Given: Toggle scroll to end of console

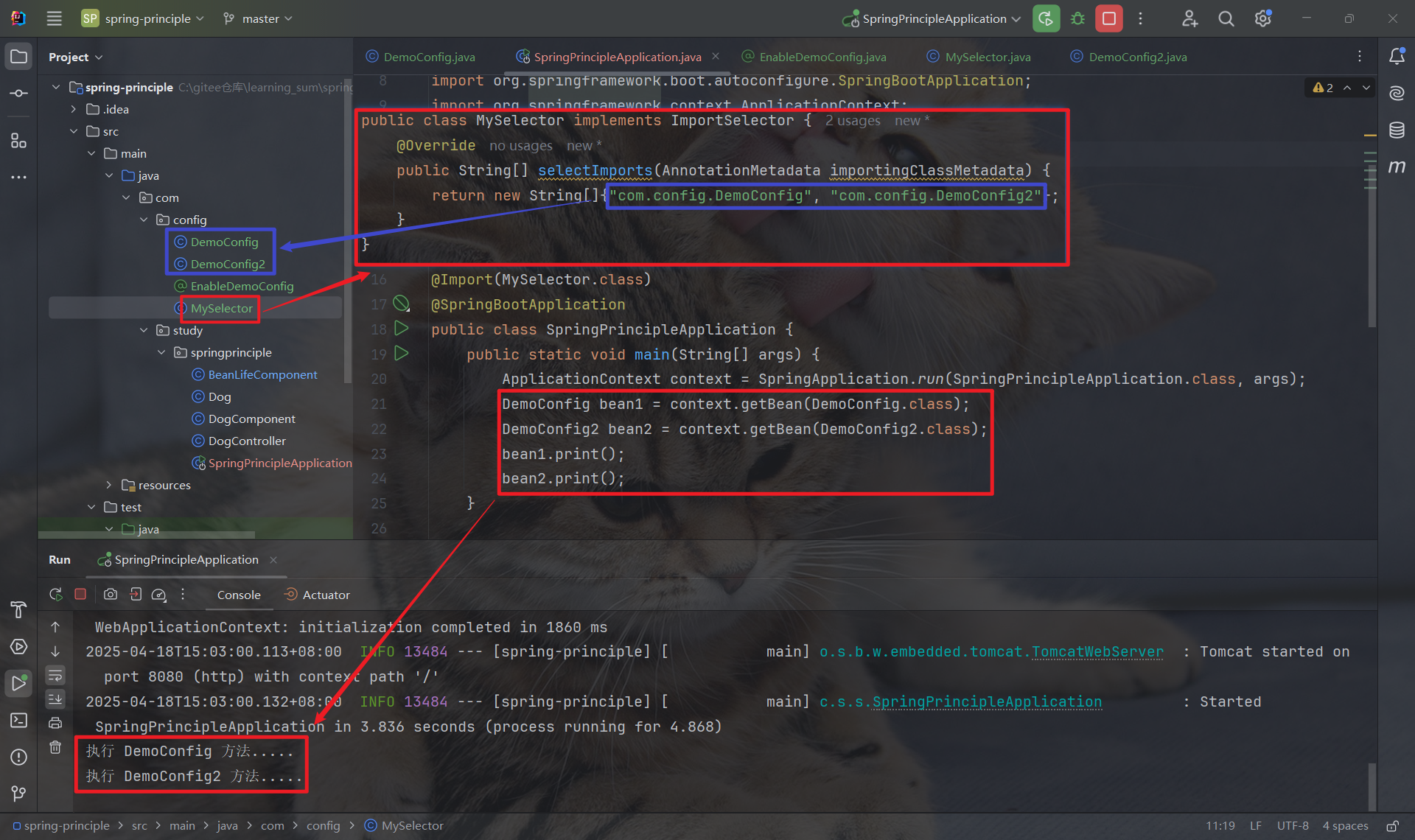Looking at the screenshot, I should [55, 699].
